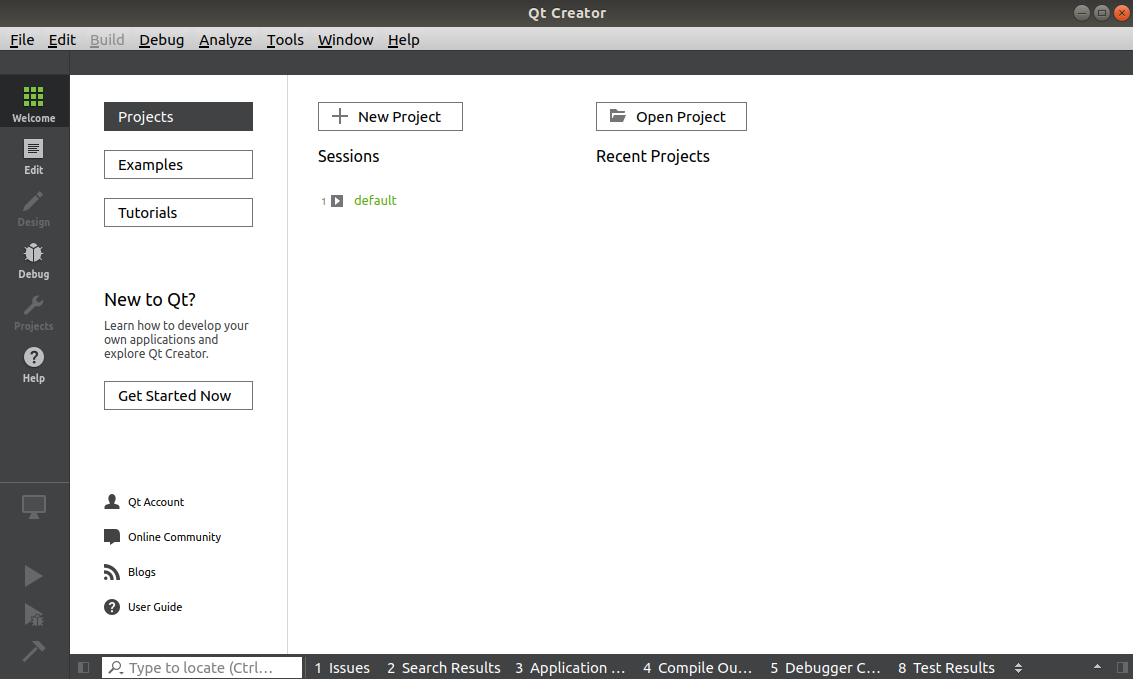Build project with hammer icon
This screenshot has width=1133, height=679.
[33, 651]
